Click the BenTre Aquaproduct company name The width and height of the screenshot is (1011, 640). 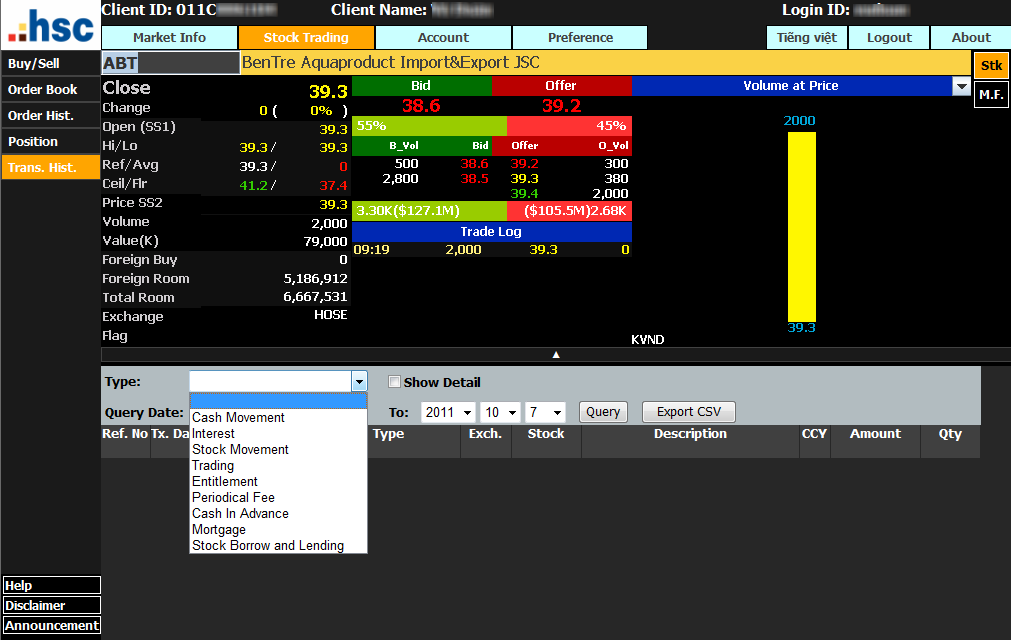click(x=390, y=63)
